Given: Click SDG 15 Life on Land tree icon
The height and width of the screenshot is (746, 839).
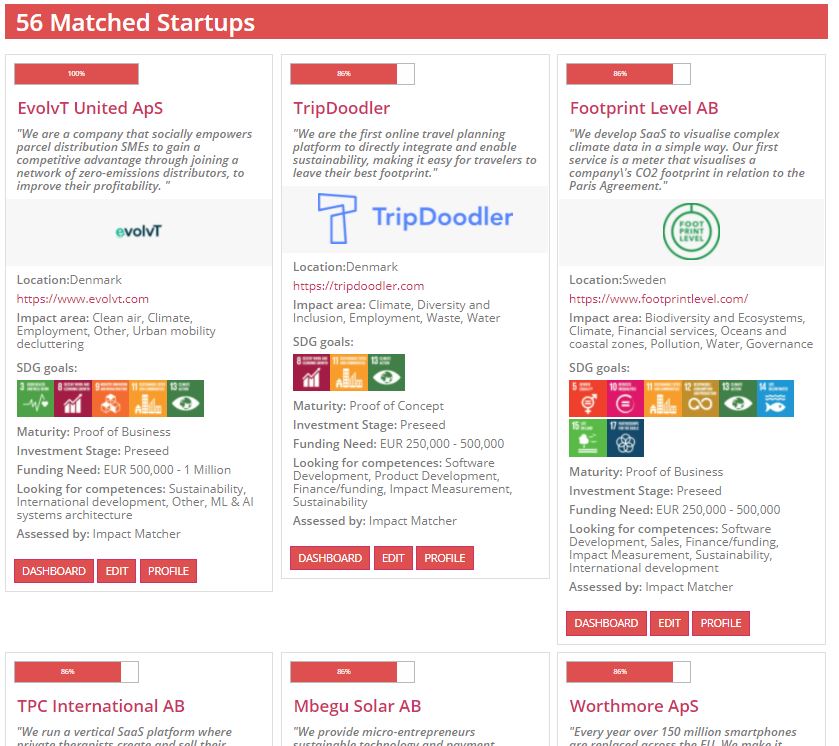Looking at the screenshot, I should coord(588,438).
